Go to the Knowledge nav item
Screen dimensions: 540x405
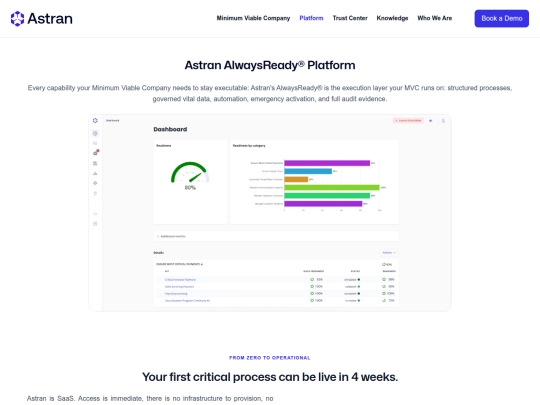point(392,18)
